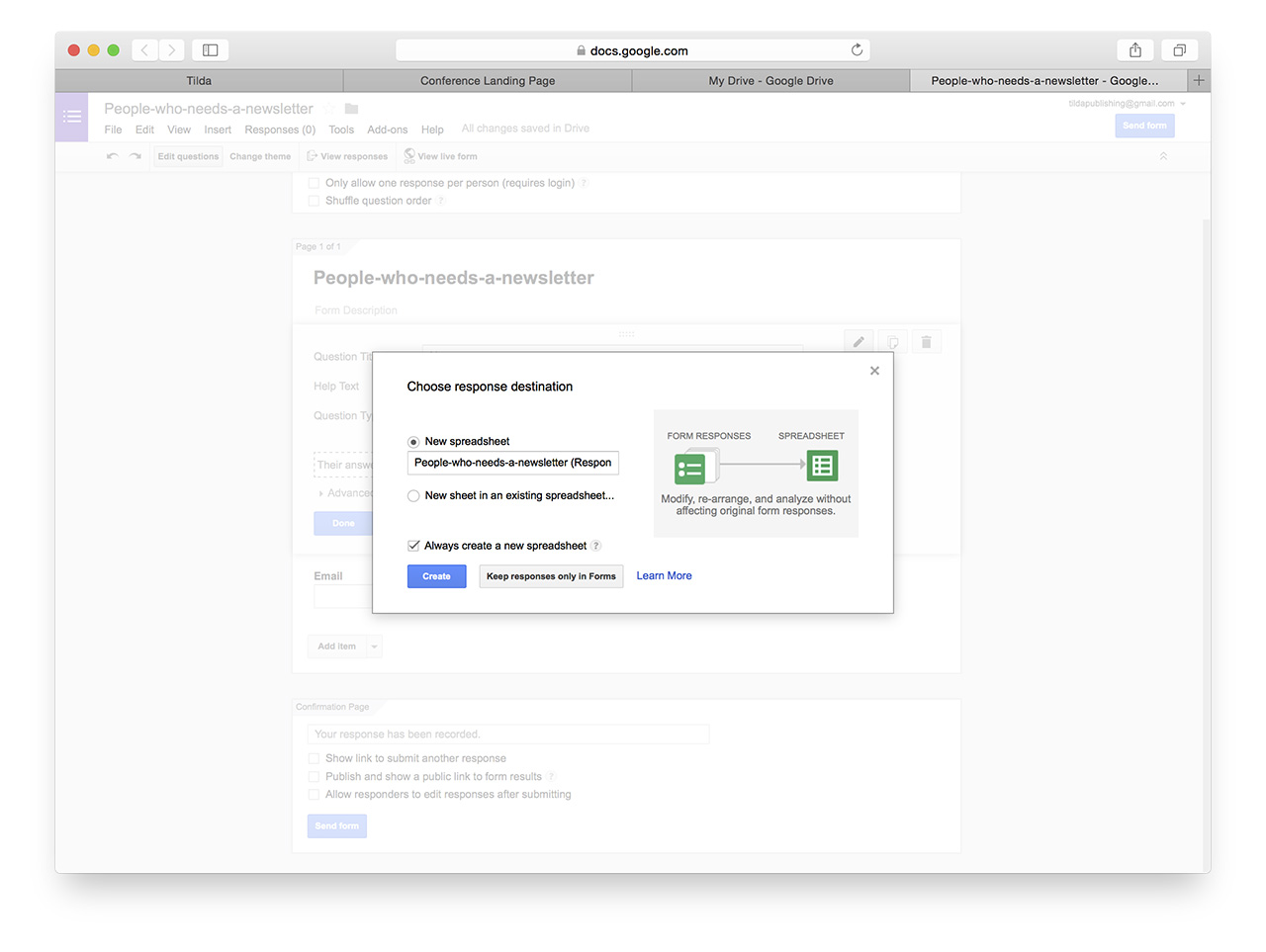Click the green Form Responses icon
1266x952 pixels.
(690, 469)
